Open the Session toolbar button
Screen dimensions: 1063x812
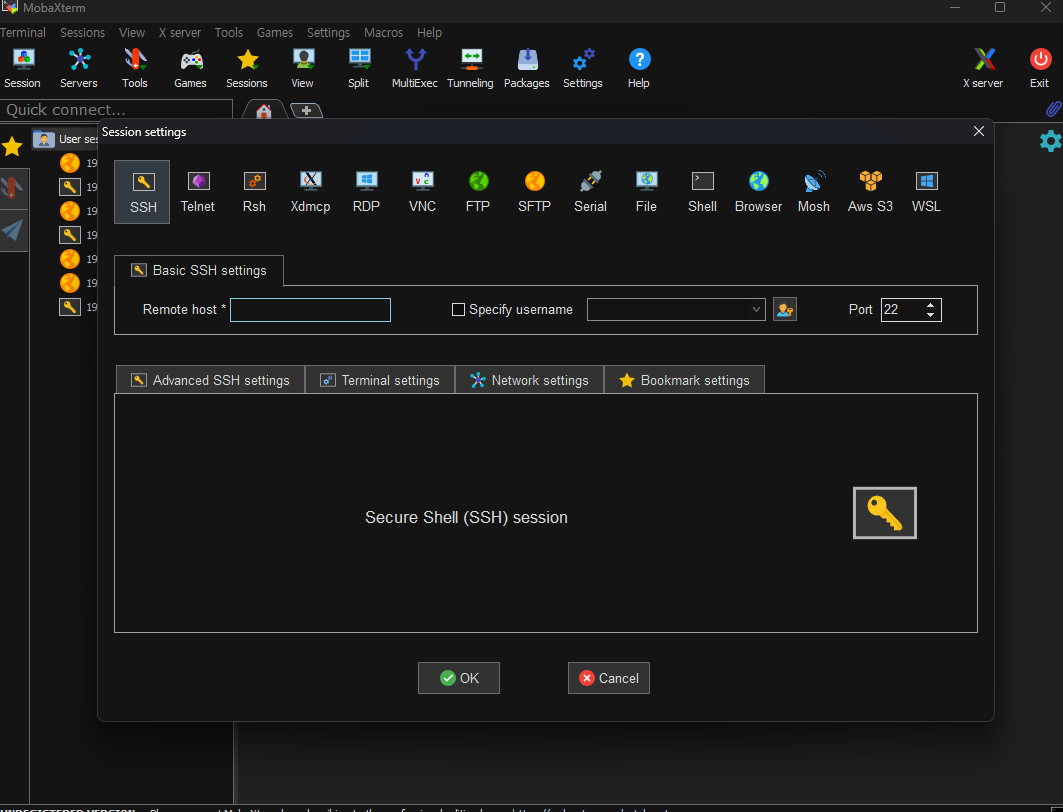tap(22, 68)
